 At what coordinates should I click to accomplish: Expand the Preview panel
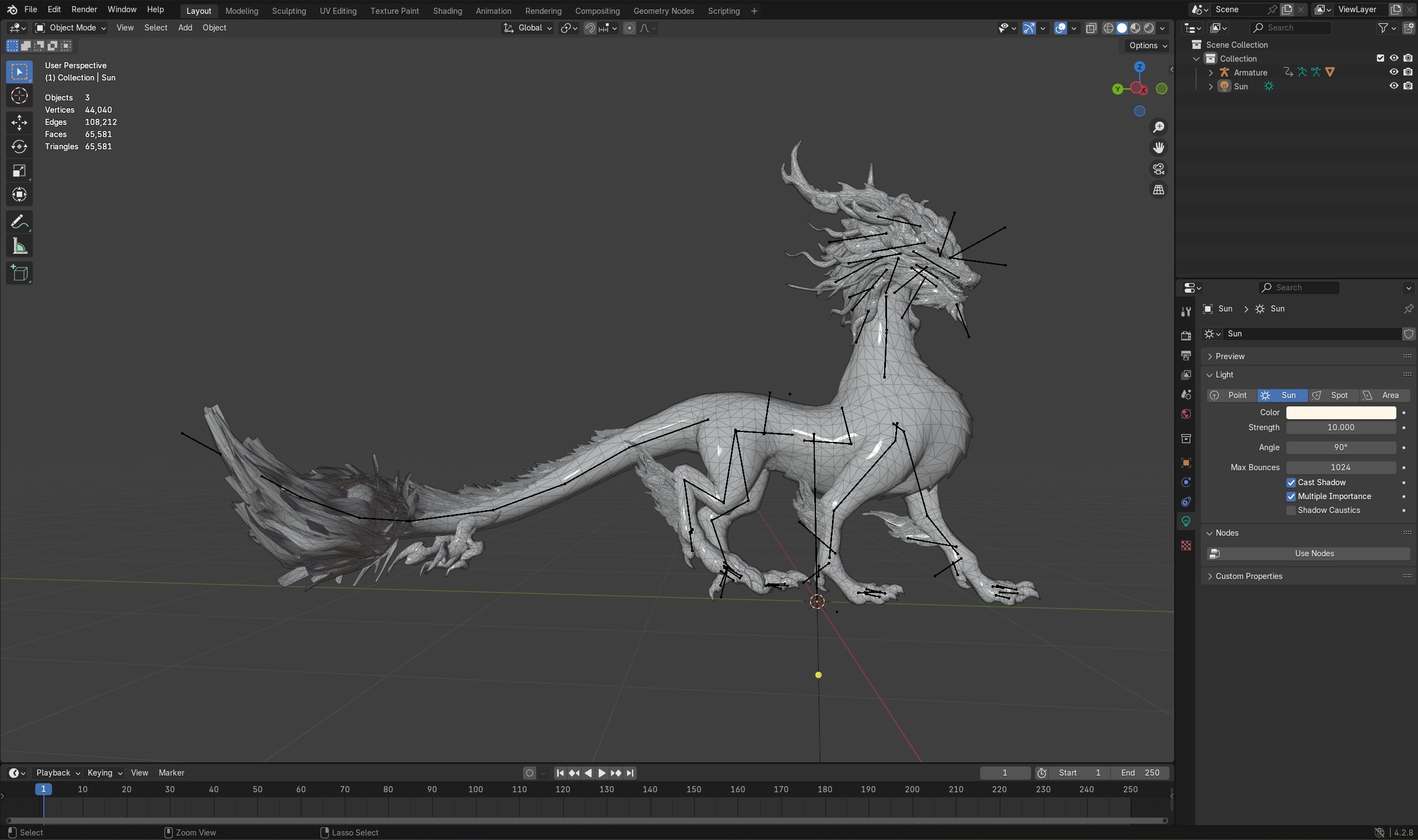[x=1230, y=356]
